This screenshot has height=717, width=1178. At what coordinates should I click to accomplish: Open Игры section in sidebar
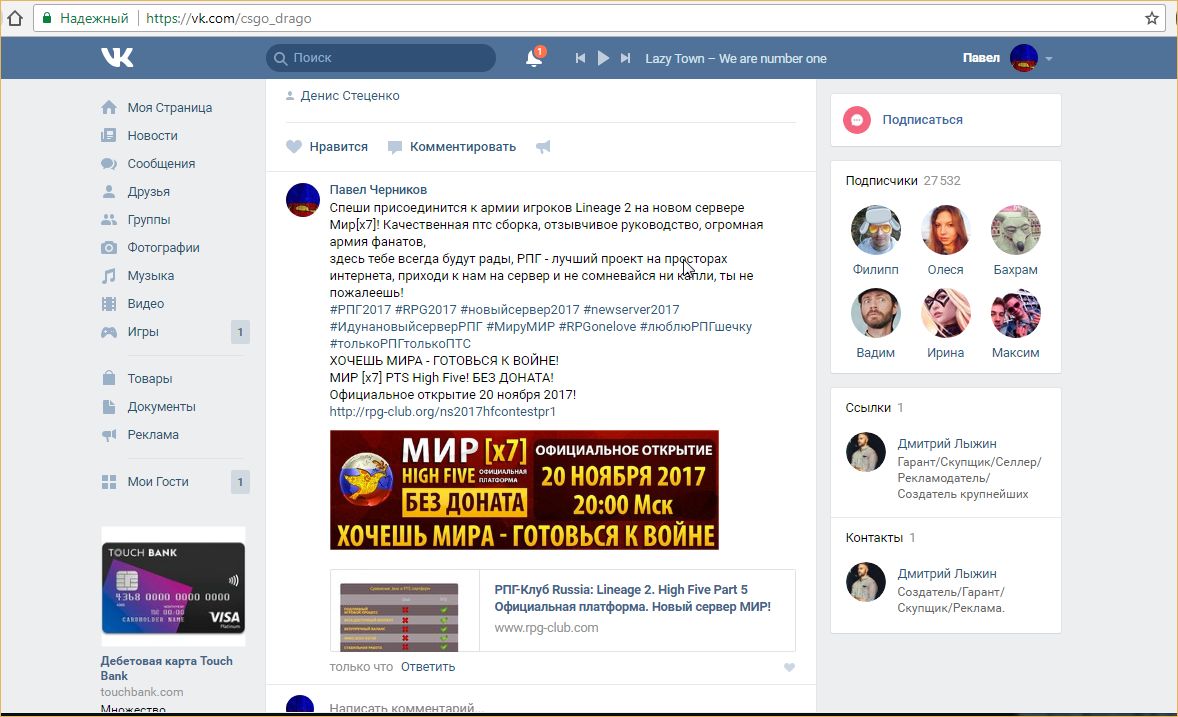[x=143, y=331]
